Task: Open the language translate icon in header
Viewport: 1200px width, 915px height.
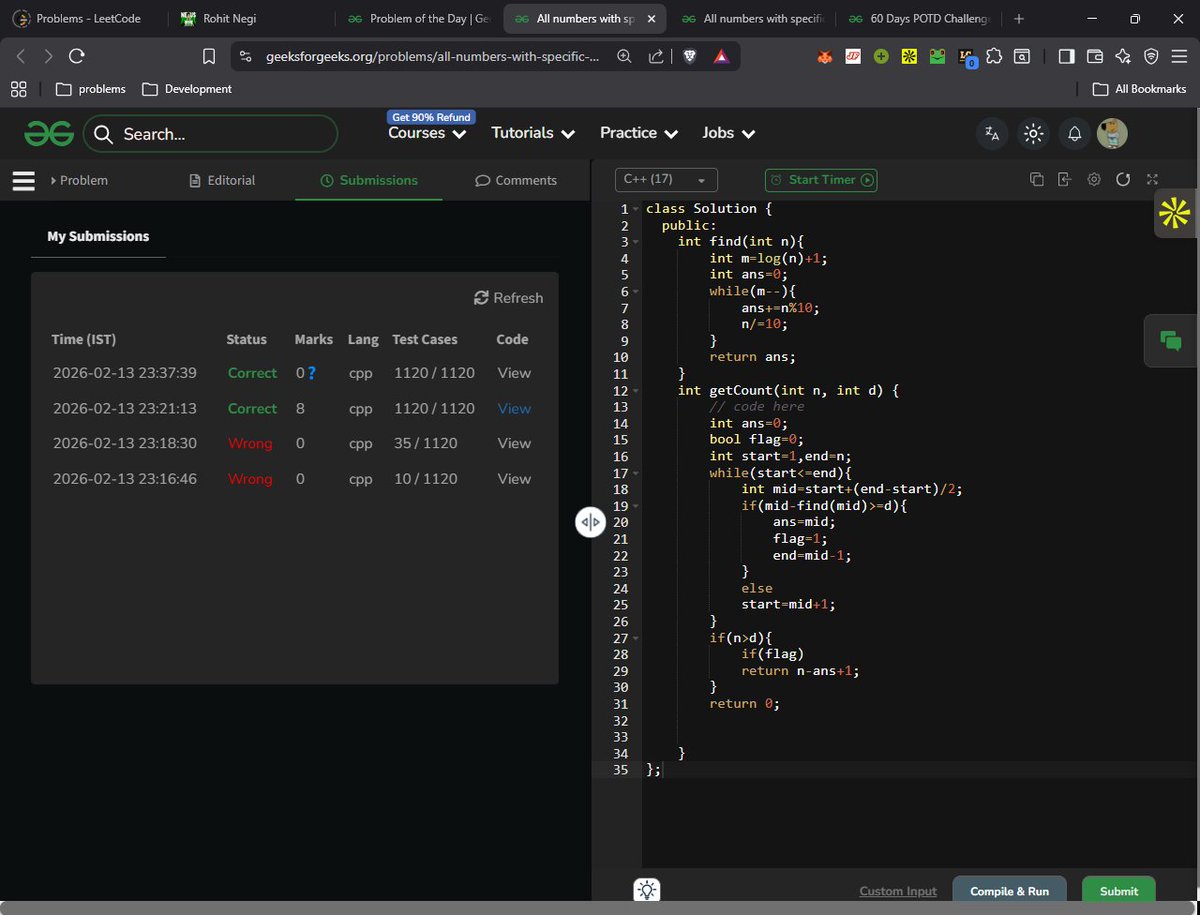Action: 992,134
